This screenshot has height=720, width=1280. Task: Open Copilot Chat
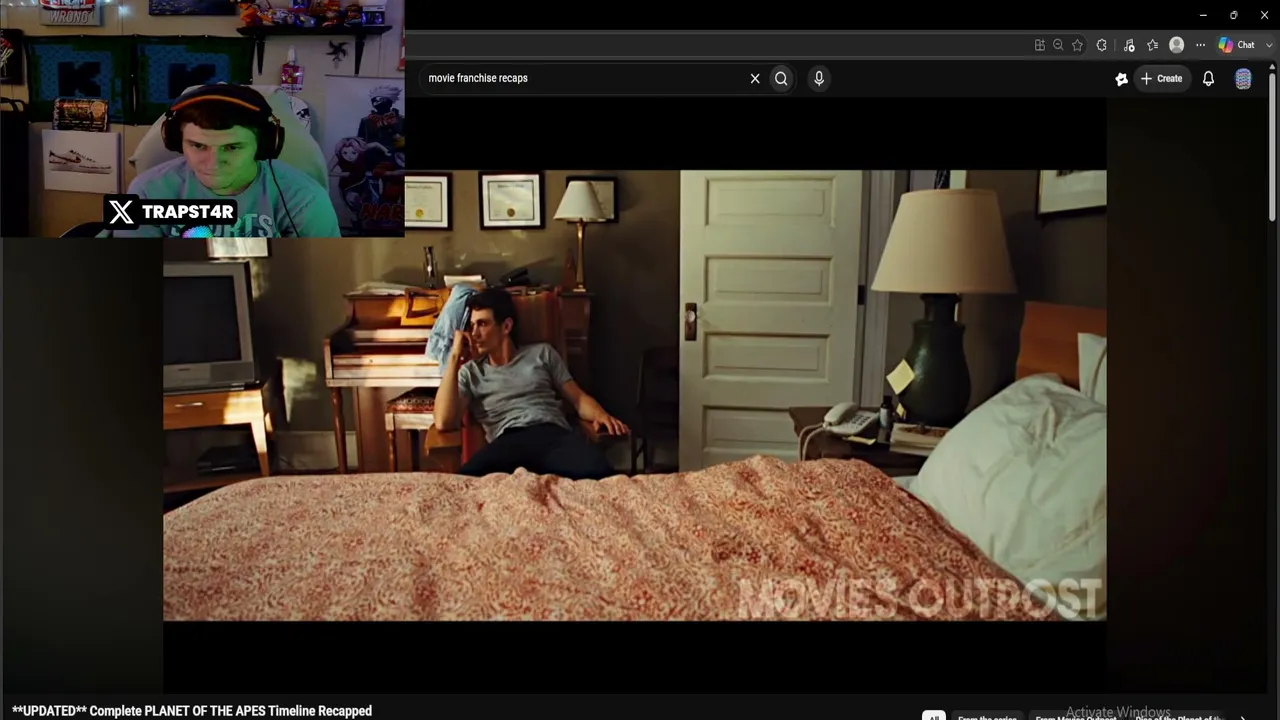(x=1236, y=45)
